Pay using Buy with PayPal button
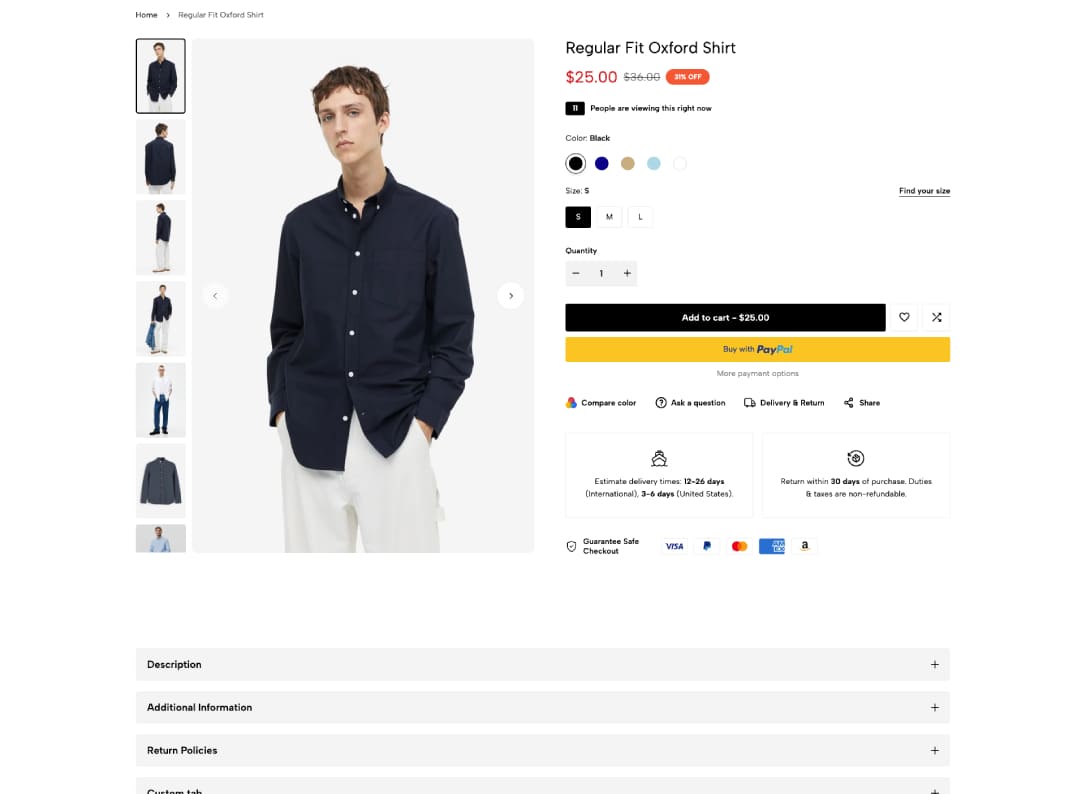Screen dimensions: 1086x794 pyautogui.click(x=757, y=349)
